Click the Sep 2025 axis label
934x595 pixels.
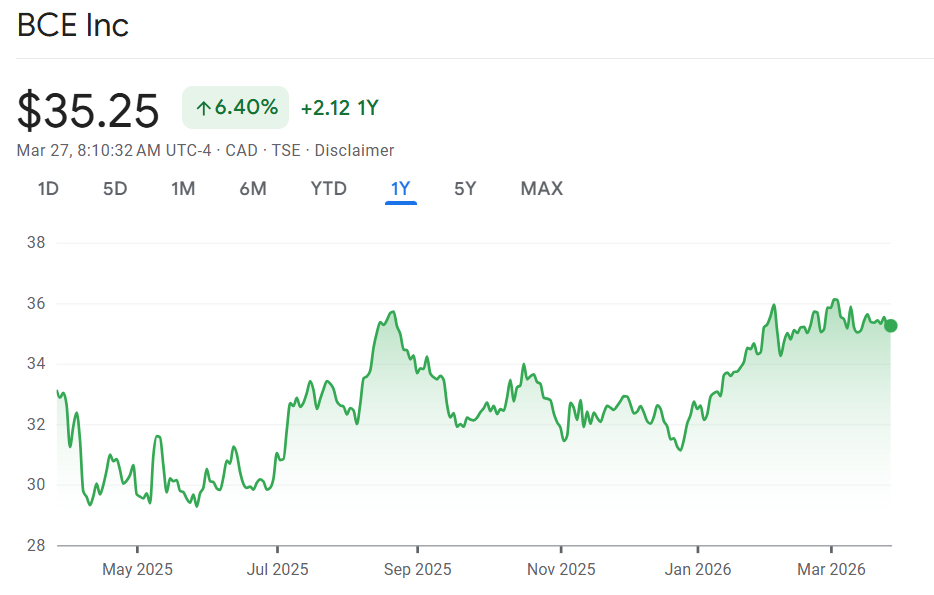click(x=417, y=570)
